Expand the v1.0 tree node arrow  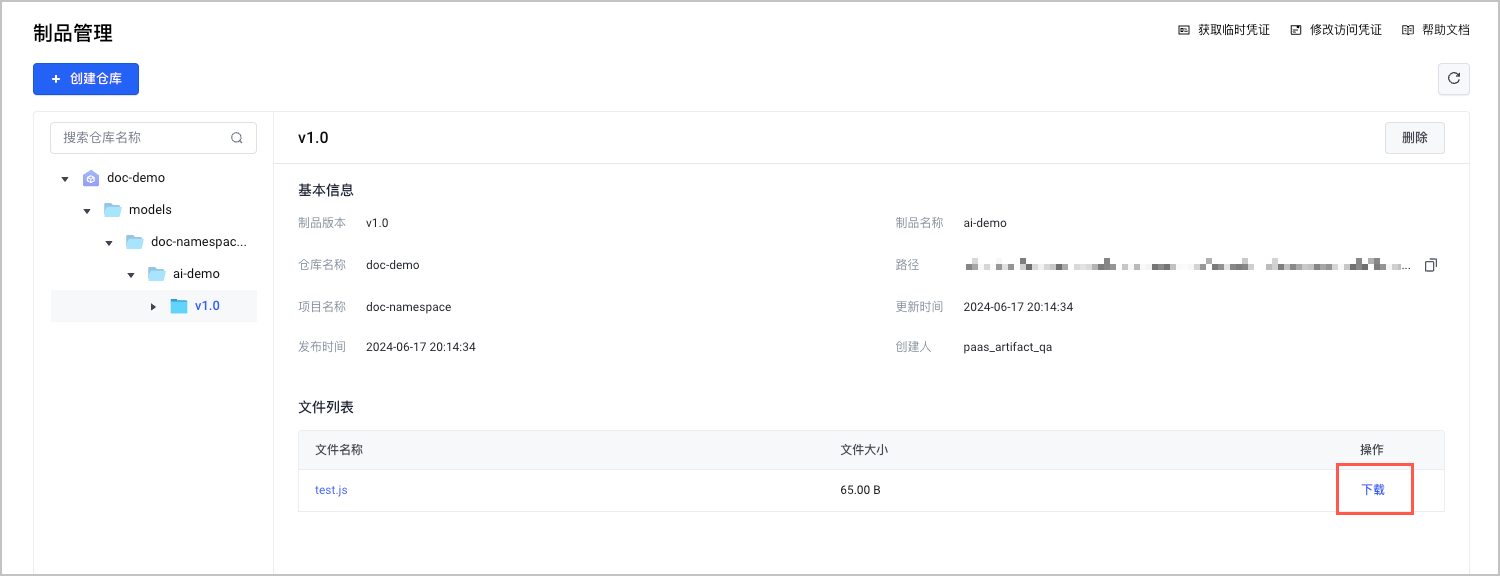click(x=153, y=307)
